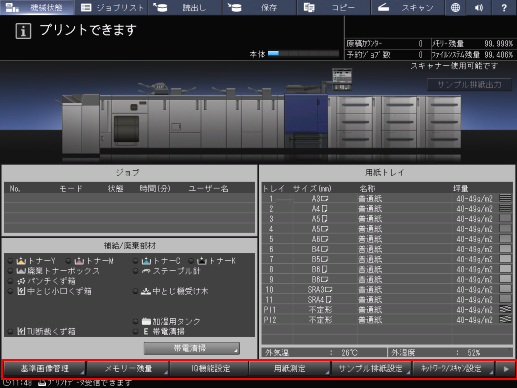Open IQ機能設定
The width and height of the screenshot is (517, 388).
point(210,369)
